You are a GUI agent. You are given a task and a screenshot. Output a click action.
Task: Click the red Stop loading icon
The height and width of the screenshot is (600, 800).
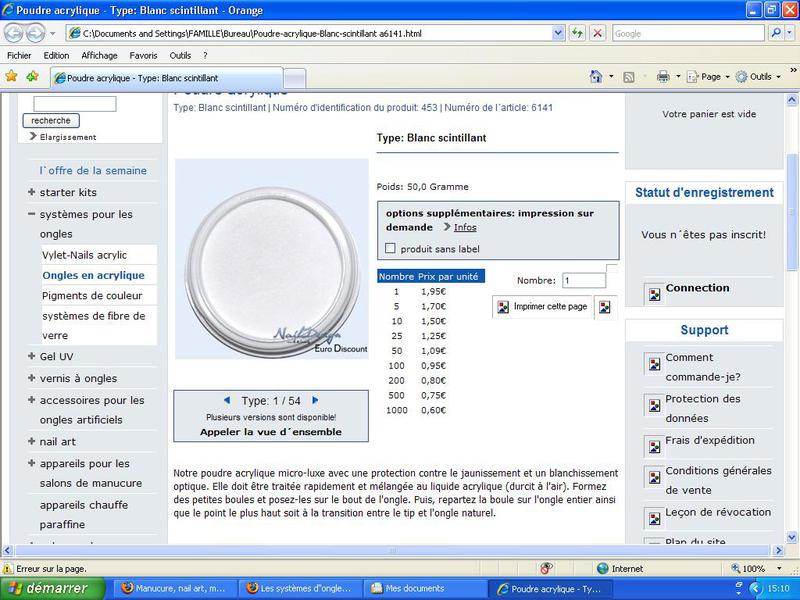[x=597, y=33]
